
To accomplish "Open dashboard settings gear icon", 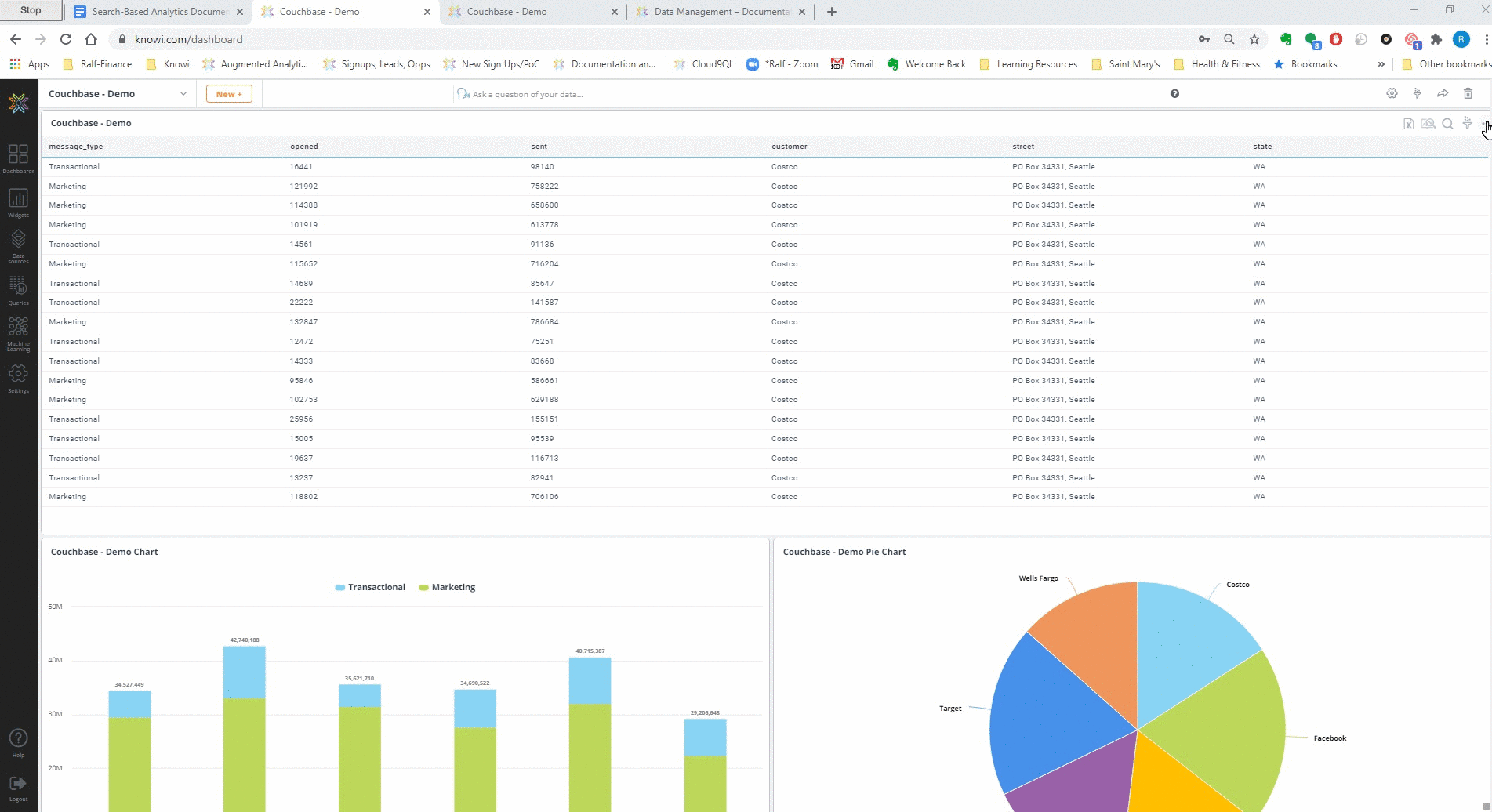I will coord(1392,93).
